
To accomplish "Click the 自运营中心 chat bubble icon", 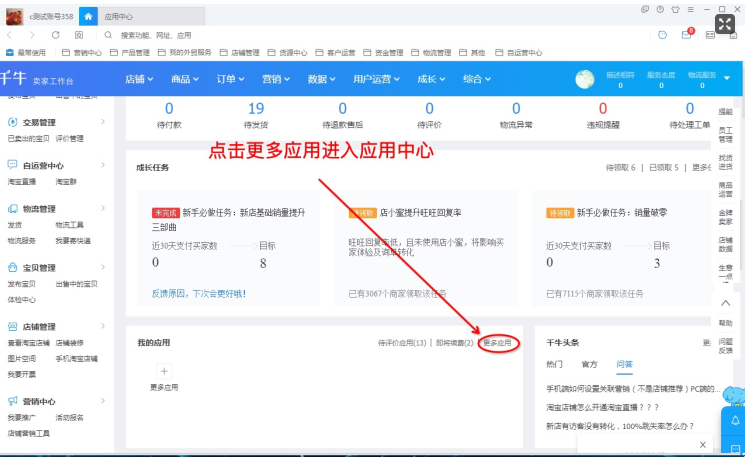I will click(13, 165).
